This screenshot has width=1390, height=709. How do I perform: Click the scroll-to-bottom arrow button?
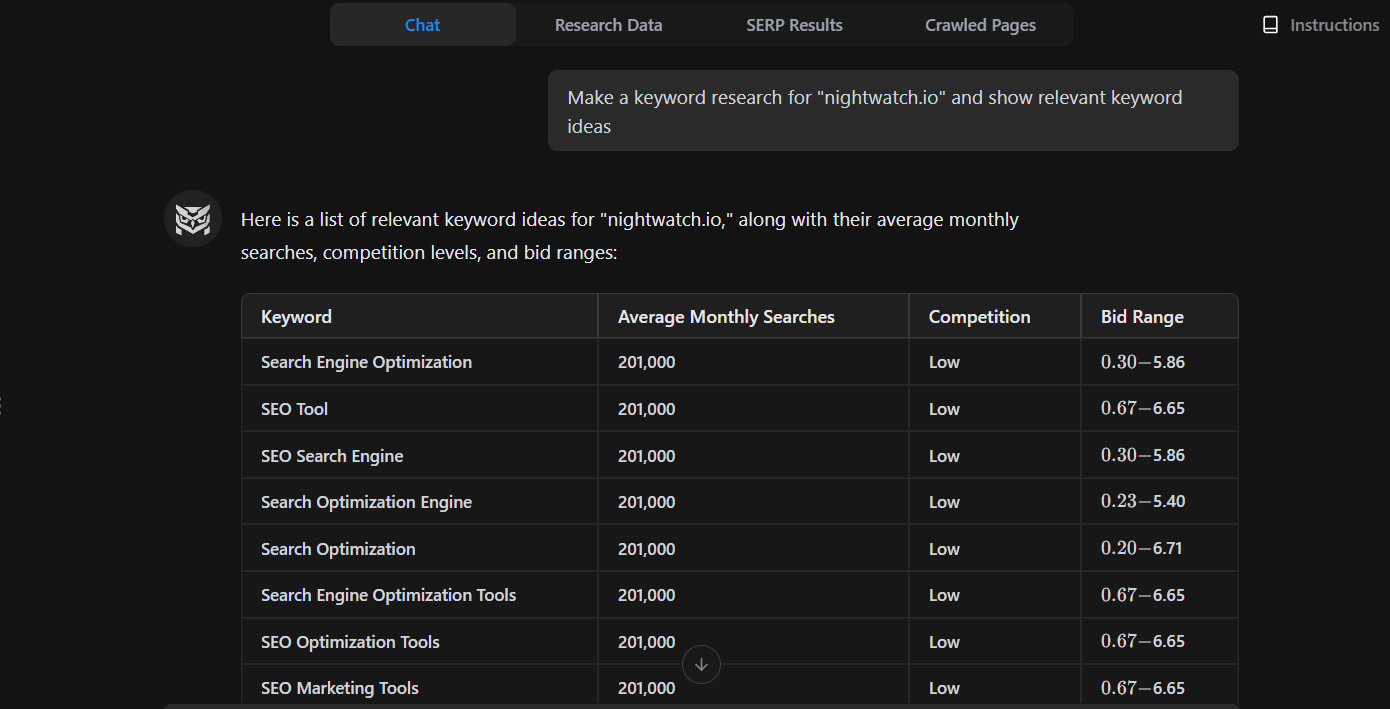[701, 664]
